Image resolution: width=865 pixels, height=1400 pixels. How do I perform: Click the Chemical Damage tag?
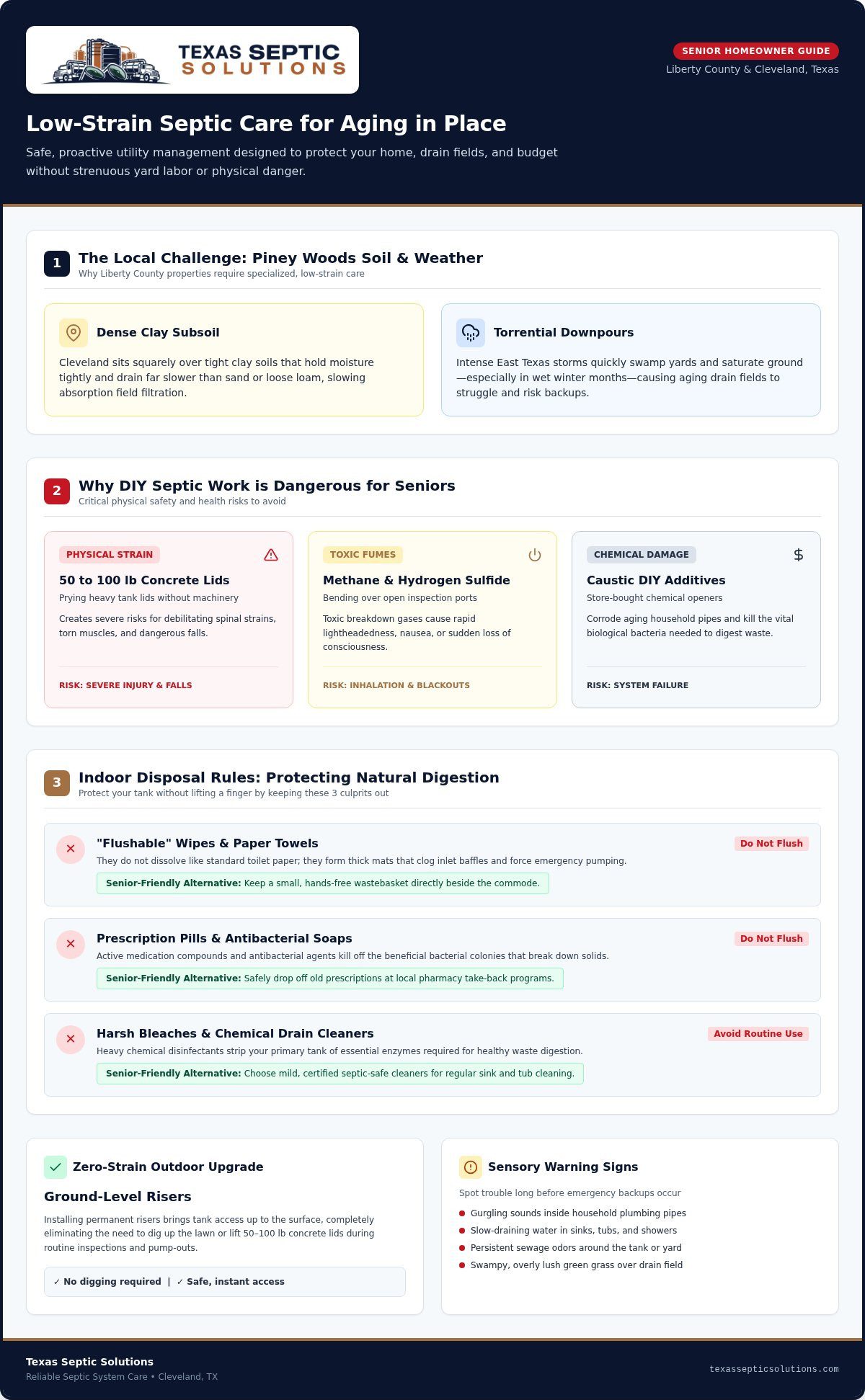(642, 555)
